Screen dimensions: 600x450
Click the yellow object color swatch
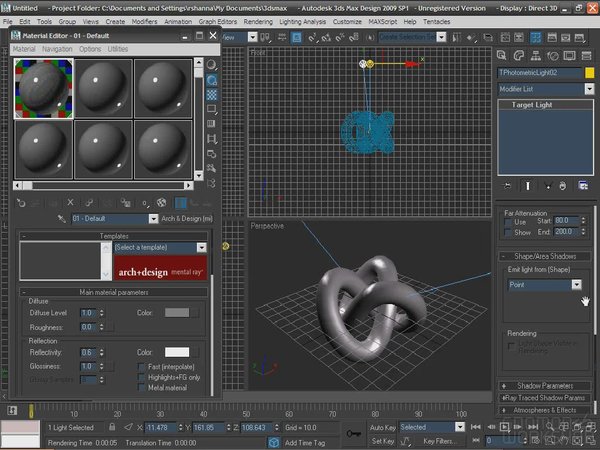[x=589, y=73]
